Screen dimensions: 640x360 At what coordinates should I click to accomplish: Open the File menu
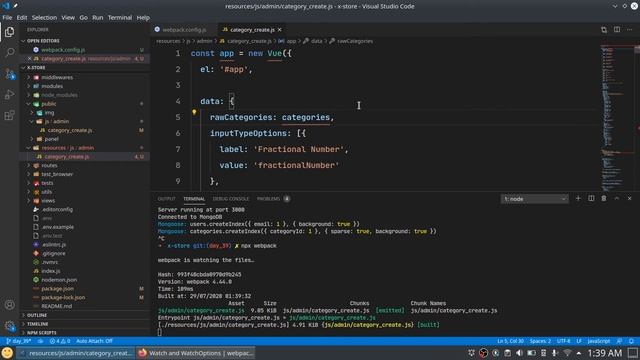(7, 18)
